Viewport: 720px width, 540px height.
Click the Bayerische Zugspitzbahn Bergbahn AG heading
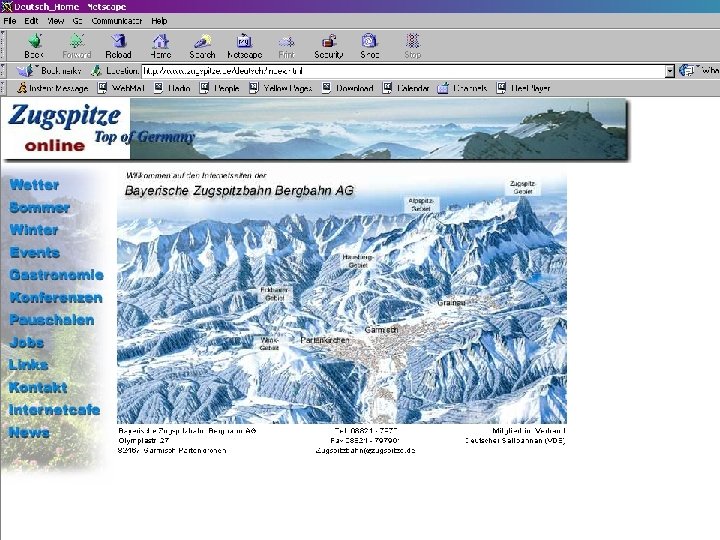pos(239,191)
